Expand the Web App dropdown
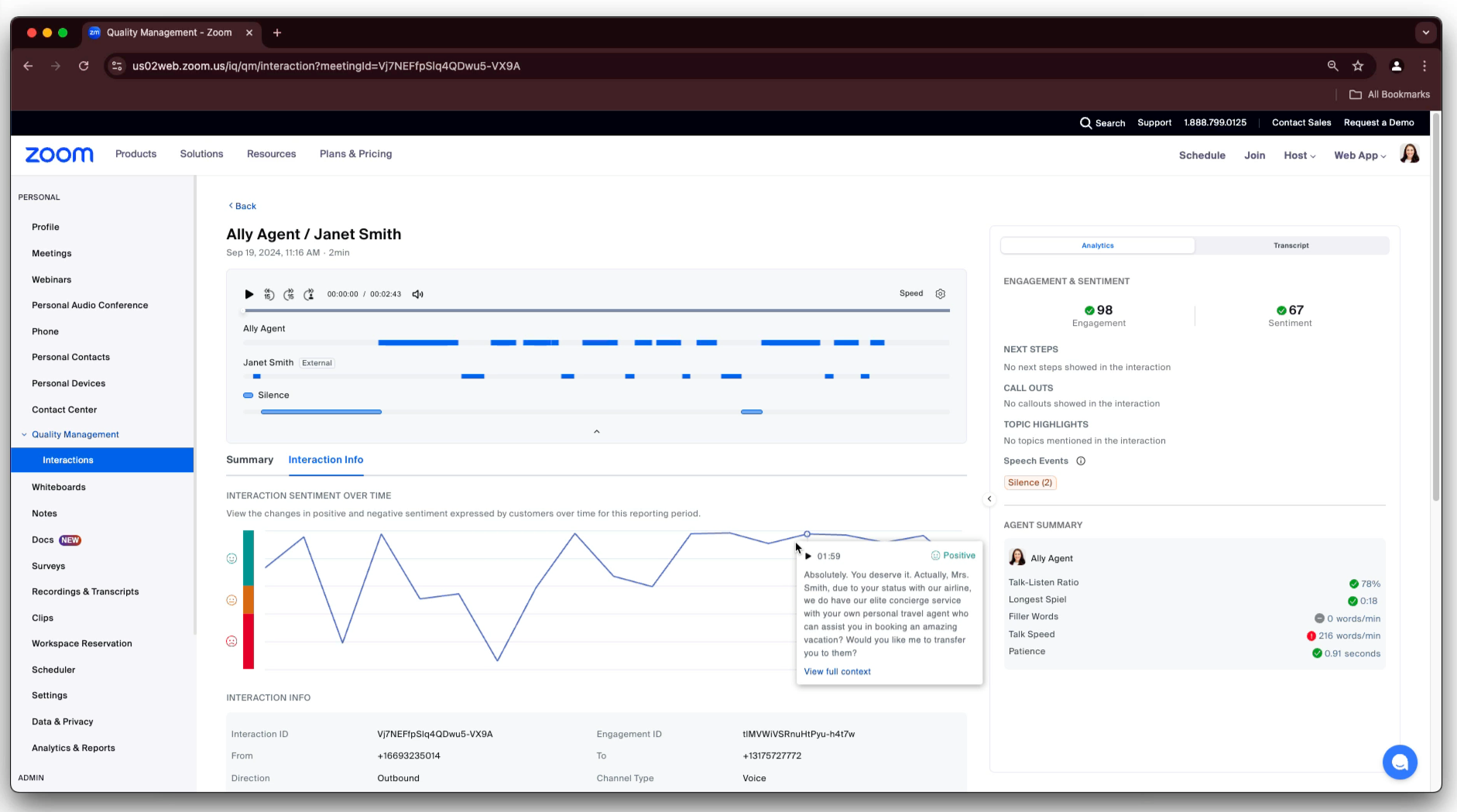Screen dimensions: 1457x812 pos(1359,156)
